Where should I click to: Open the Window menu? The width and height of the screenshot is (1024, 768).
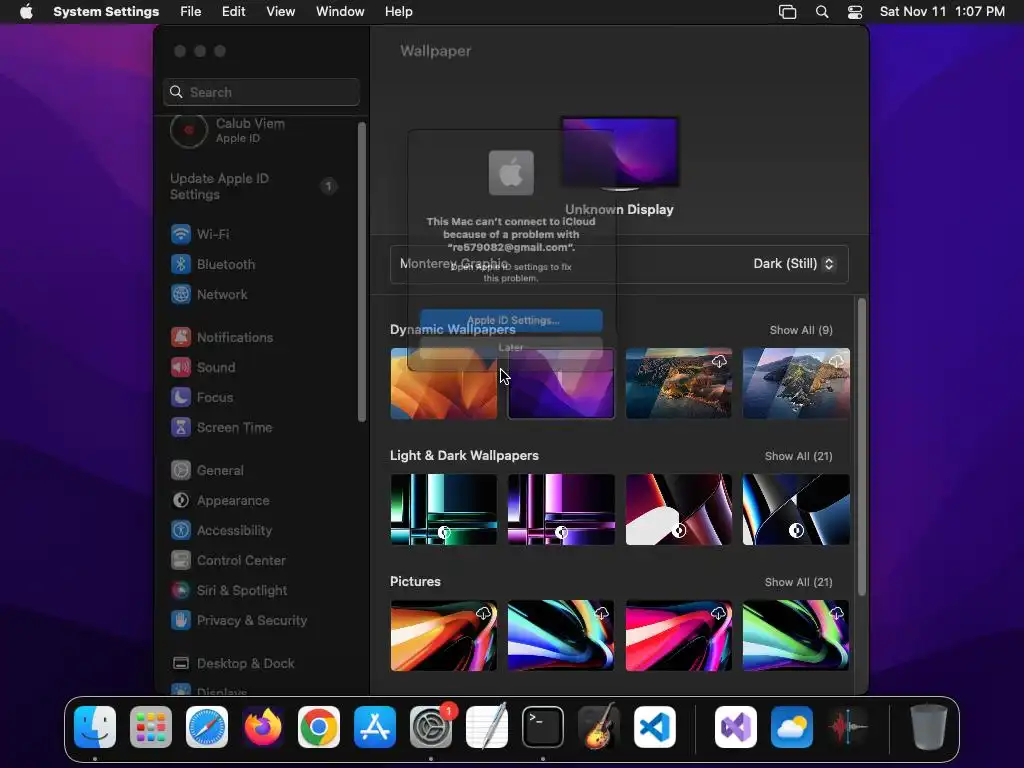(340, 12)
